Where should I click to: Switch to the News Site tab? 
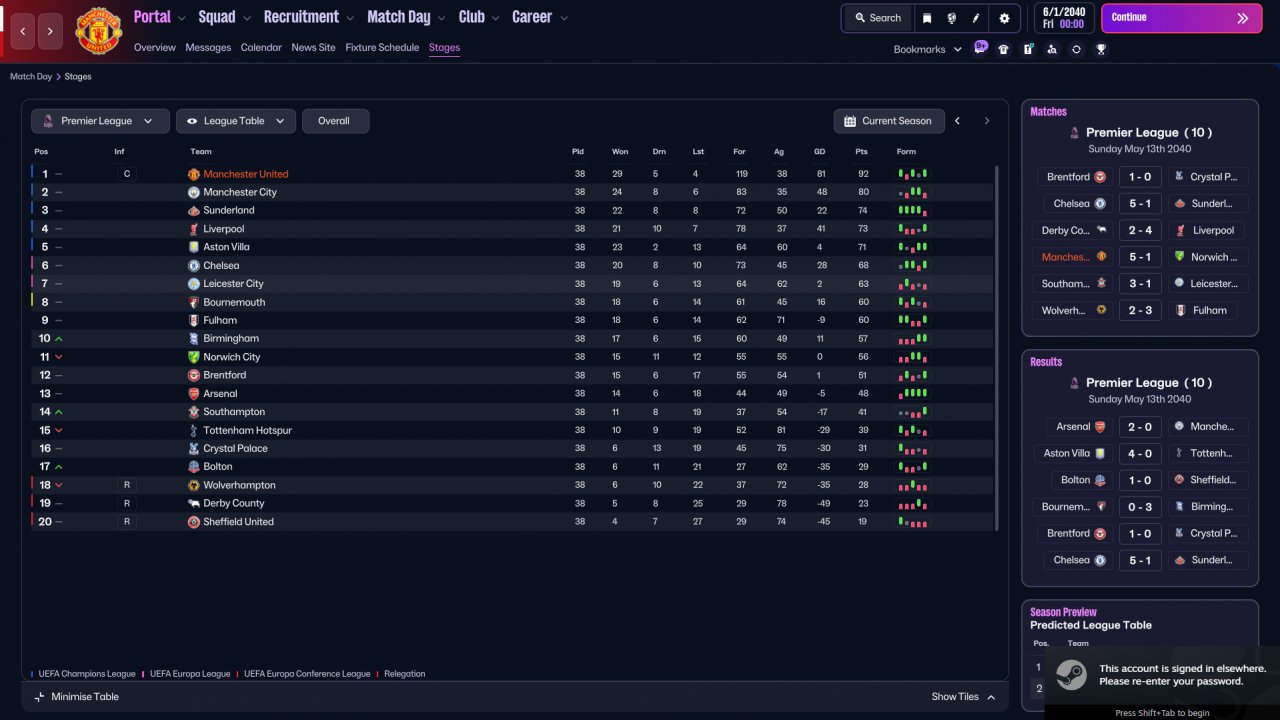[313, 48]
